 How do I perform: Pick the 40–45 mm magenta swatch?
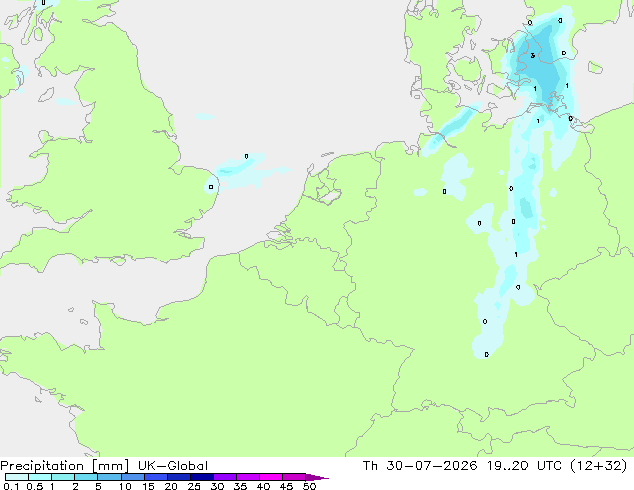pos(271,477)
